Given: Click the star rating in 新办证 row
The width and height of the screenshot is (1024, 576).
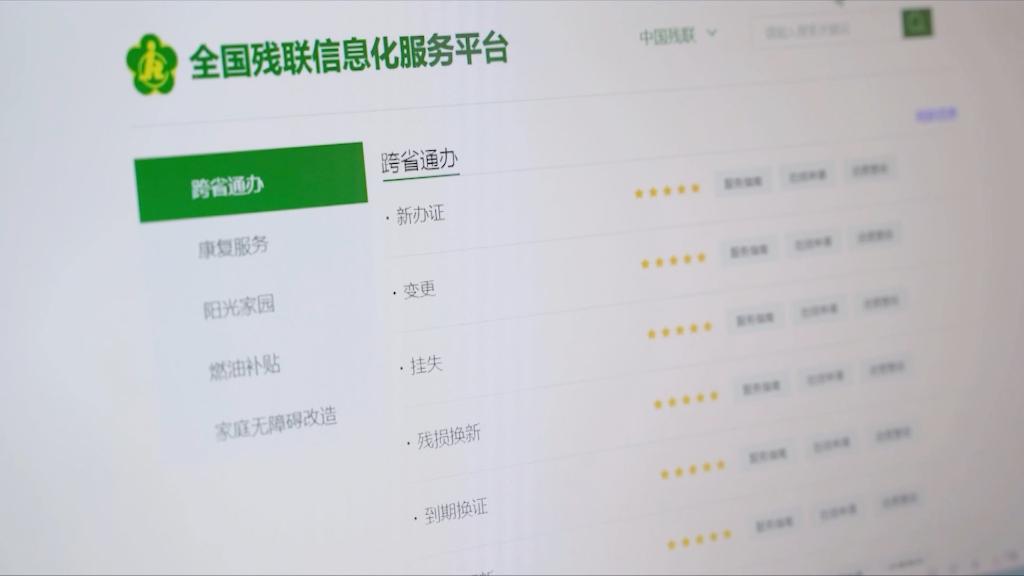Looking at the screenshot, I should (667, 191).
